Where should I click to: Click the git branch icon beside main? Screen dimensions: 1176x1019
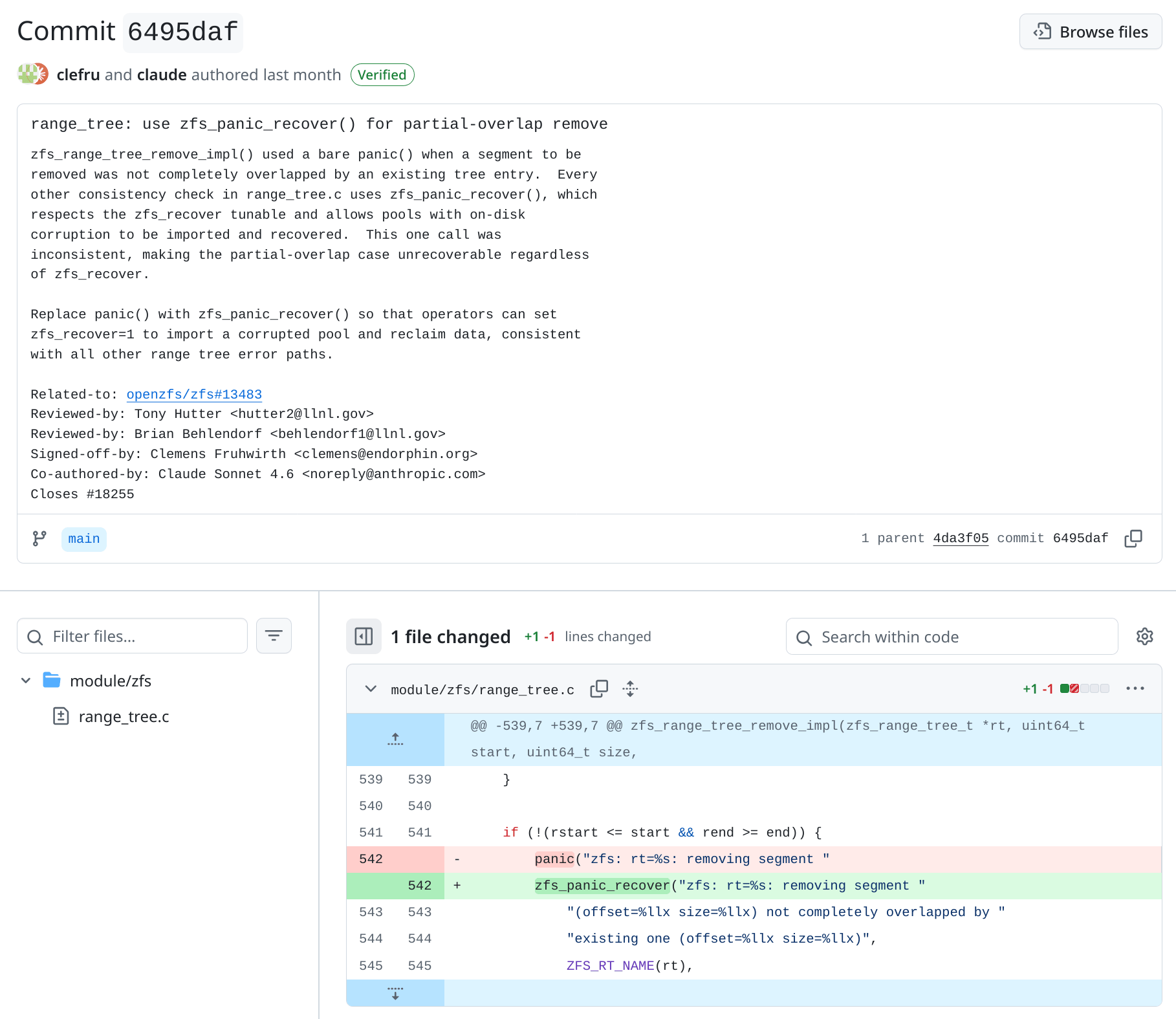[x=39, y=538]
